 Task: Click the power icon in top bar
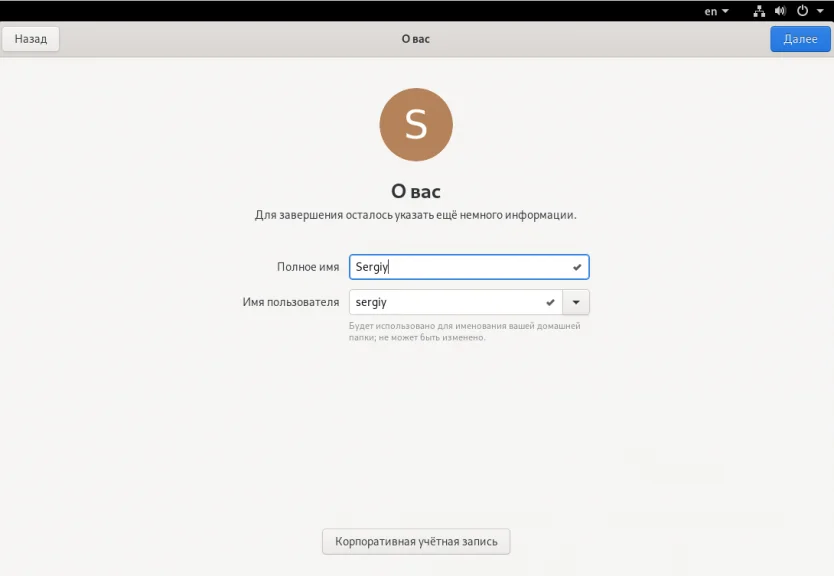(802, 11)
